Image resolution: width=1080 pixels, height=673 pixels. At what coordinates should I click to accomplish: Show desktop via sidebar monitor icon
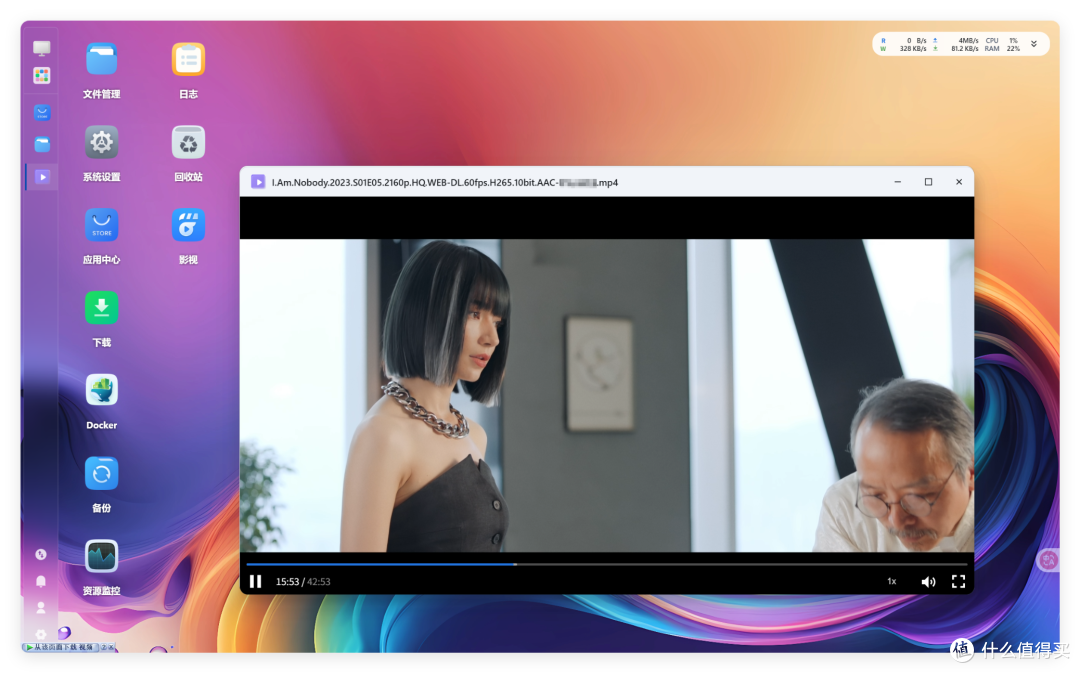(42, 48)
